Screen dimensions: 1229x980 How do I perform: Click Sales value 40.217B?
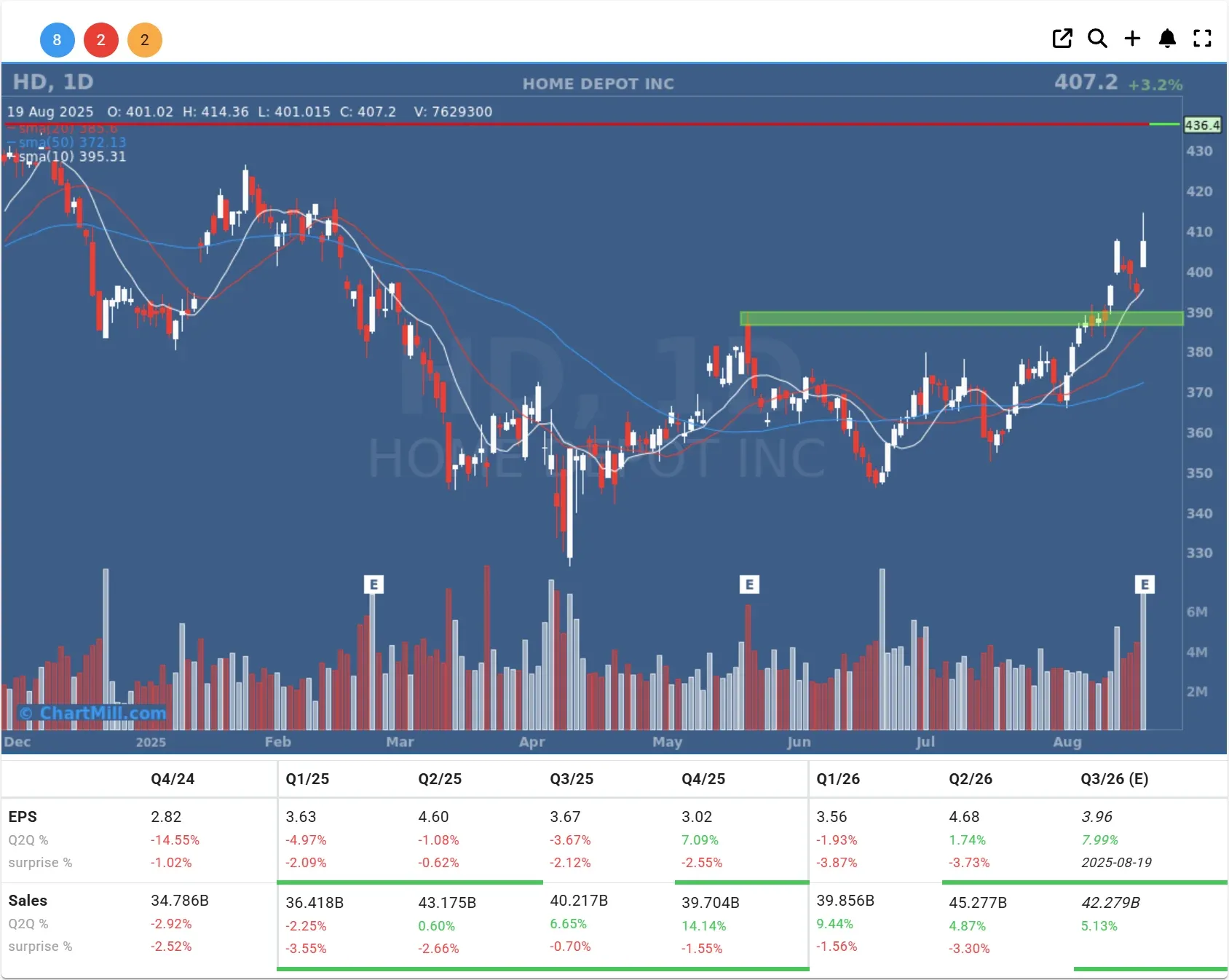[x=579, y=901]
